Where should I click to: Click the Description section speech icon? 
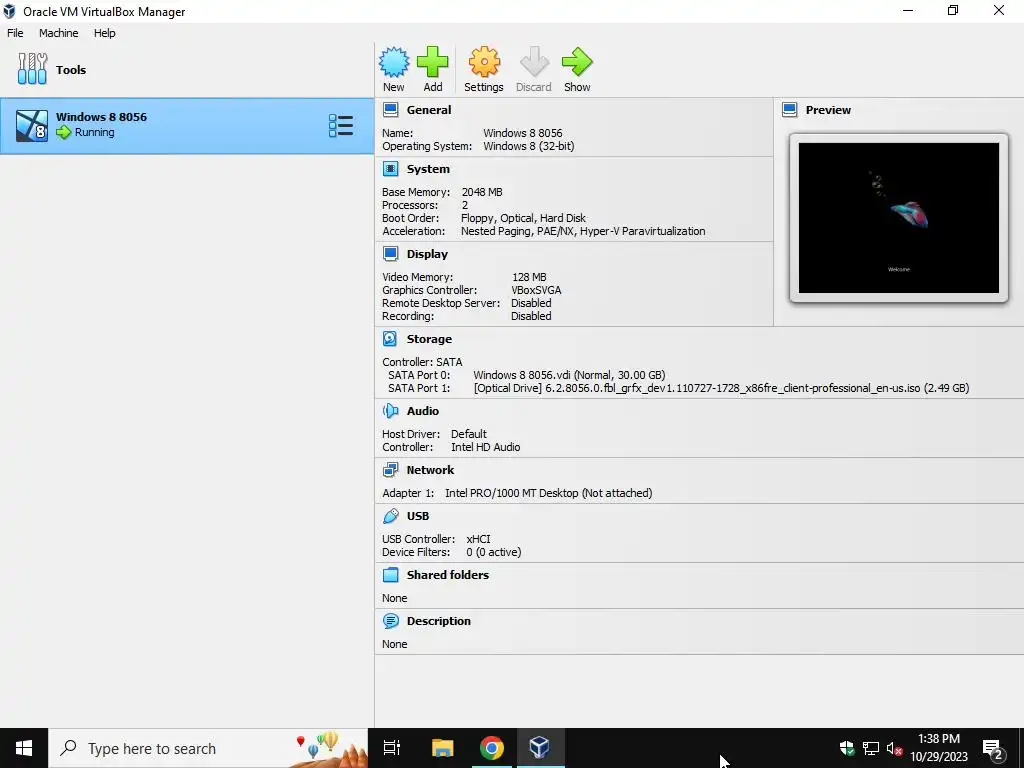[391, 621]
